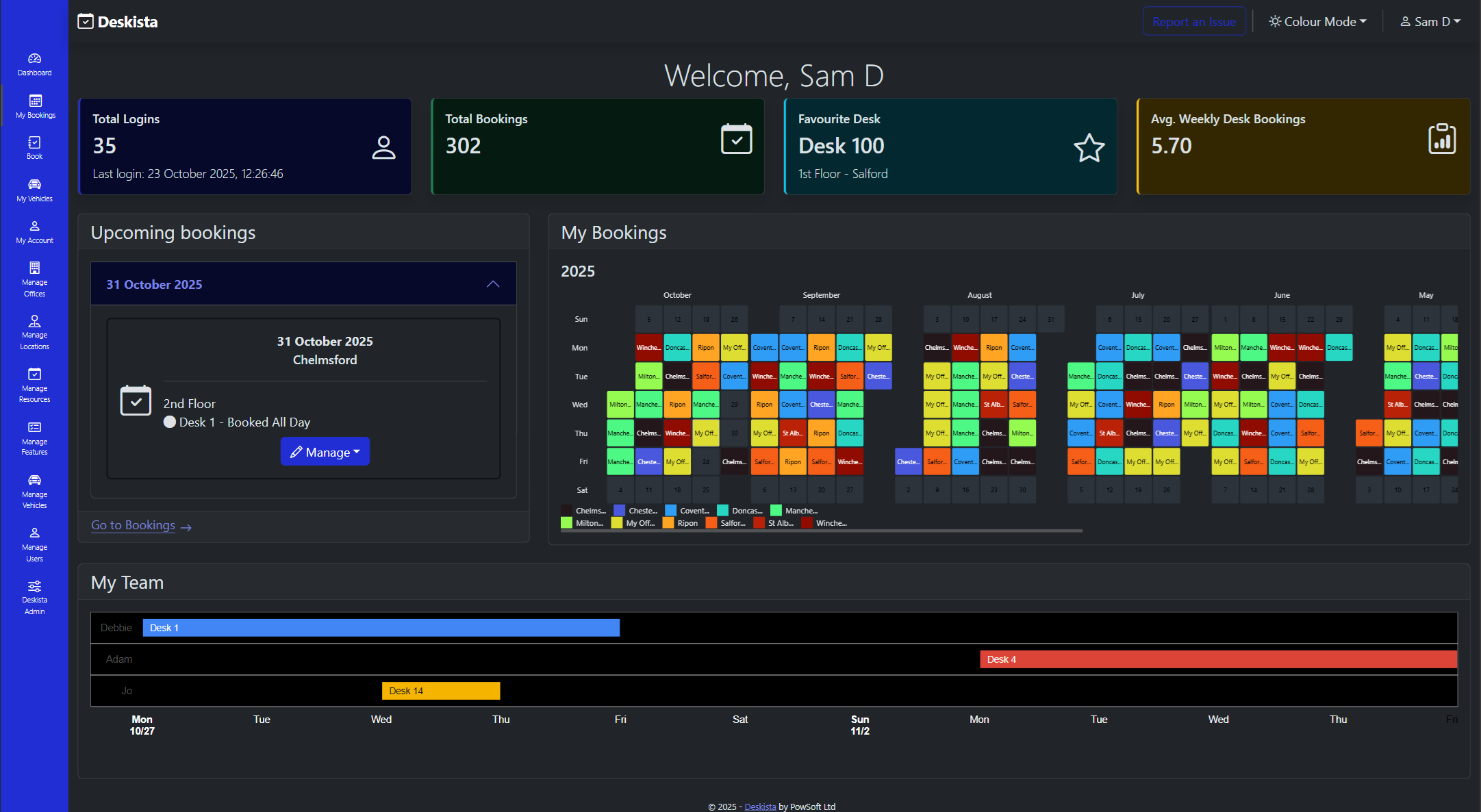Screen dimensions: 1481x812
Task: Open My Account menu item
Action: pyautogui.click(x=34, y=231)
